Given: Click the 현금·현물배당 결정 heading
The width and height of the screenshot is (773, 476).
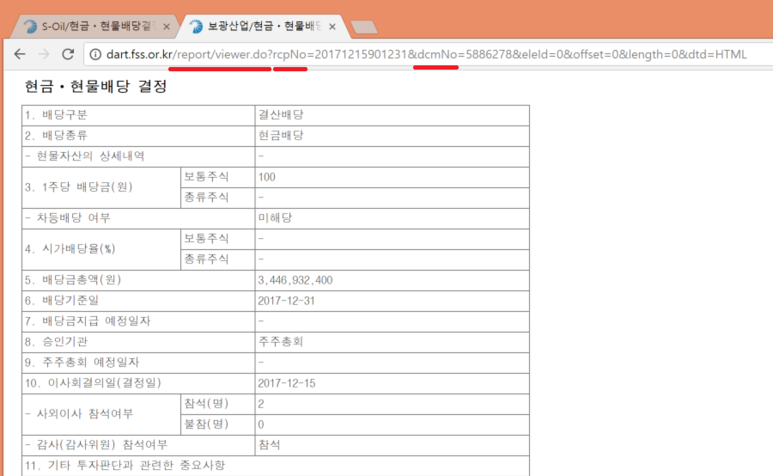Looking at the screenshot, I should pos(96,87).
